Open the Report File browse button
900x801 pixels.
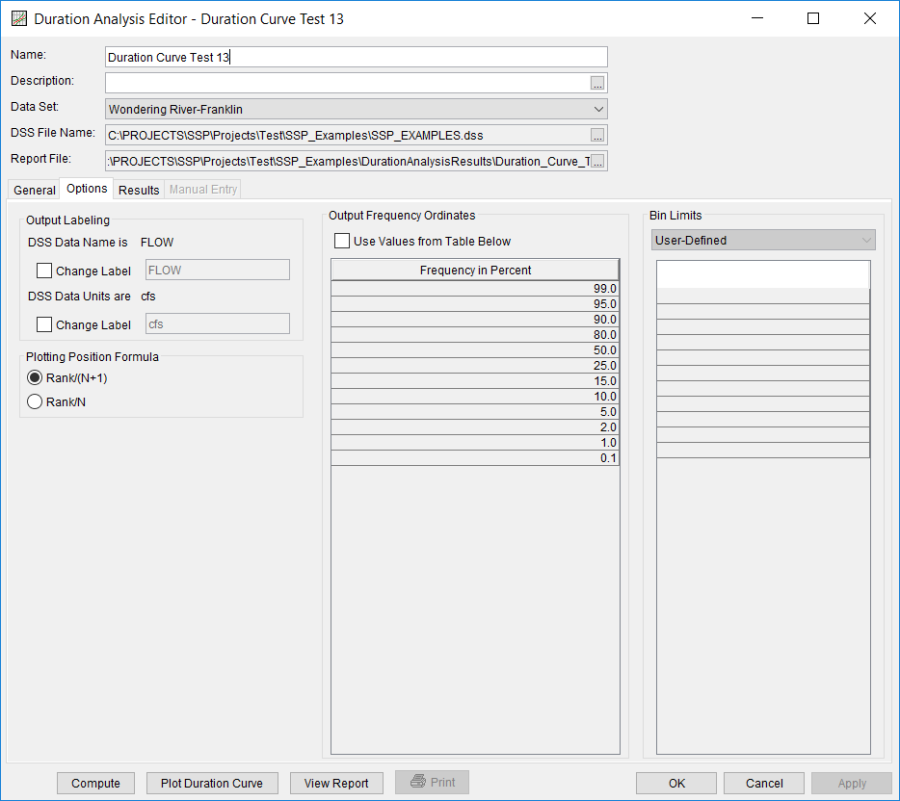pyautogui.click(x=598, y=161)
